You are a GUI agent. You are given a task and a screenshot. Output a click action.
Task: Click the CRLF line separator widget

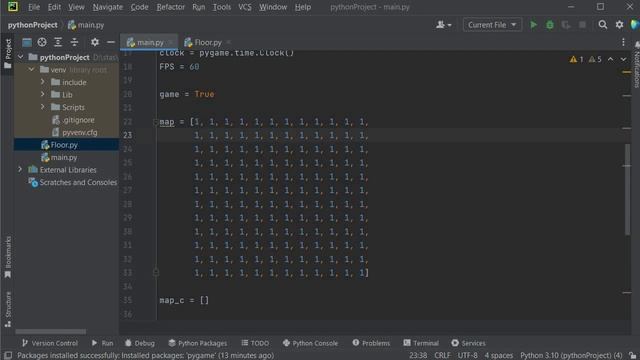(x=442, y=356)
